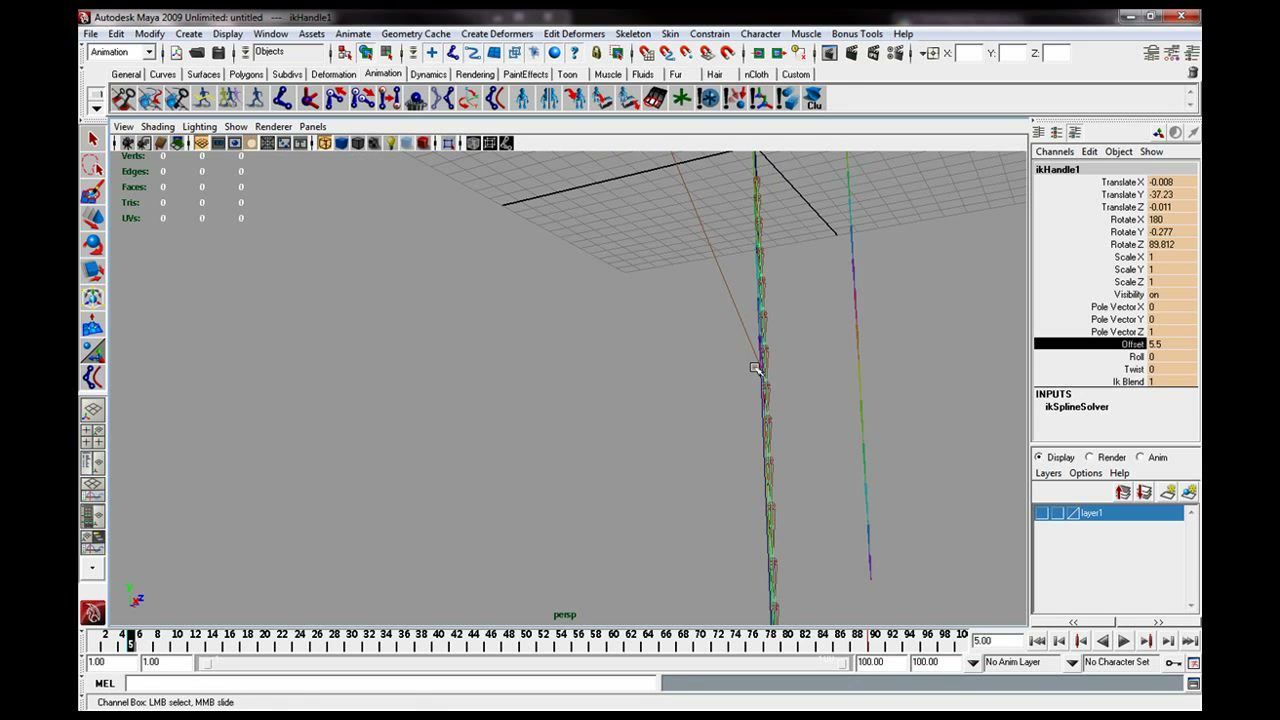Open the viewport Shading menu
Viewport: 1280px width, 720px height.
click(x=157, y=127)
